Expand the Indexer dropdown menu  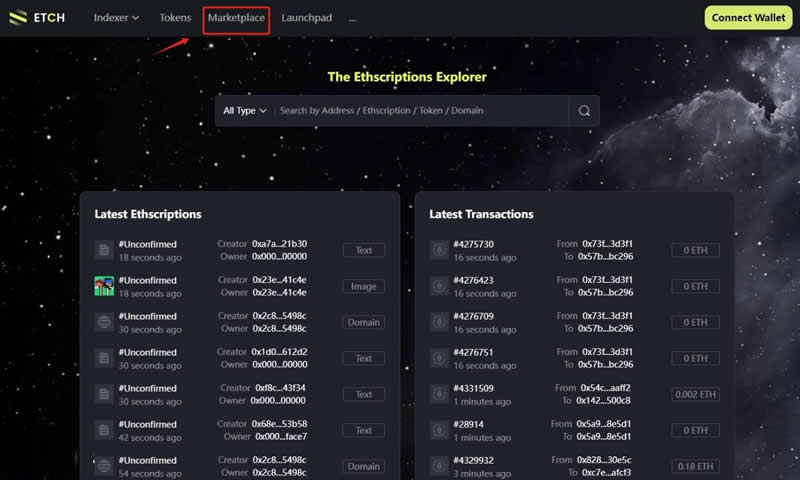point(116,18)
